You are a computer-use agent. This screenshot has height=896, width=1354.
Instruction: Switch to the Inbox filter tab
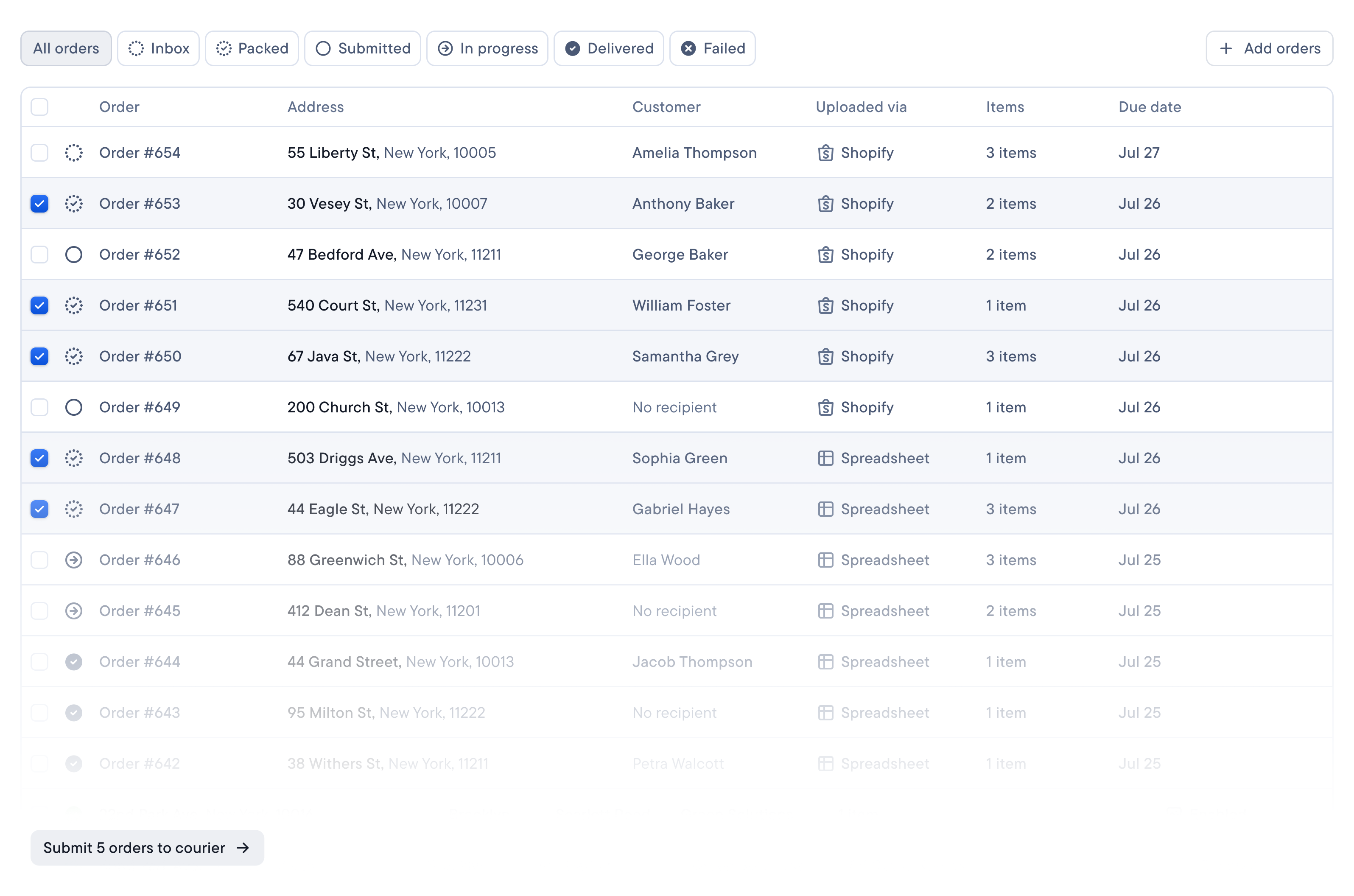coord(158,48)
